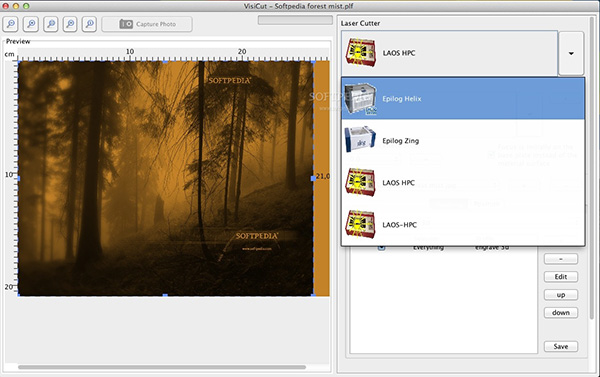
Task: Click the minus button above Edit
Action: point(561,259)
